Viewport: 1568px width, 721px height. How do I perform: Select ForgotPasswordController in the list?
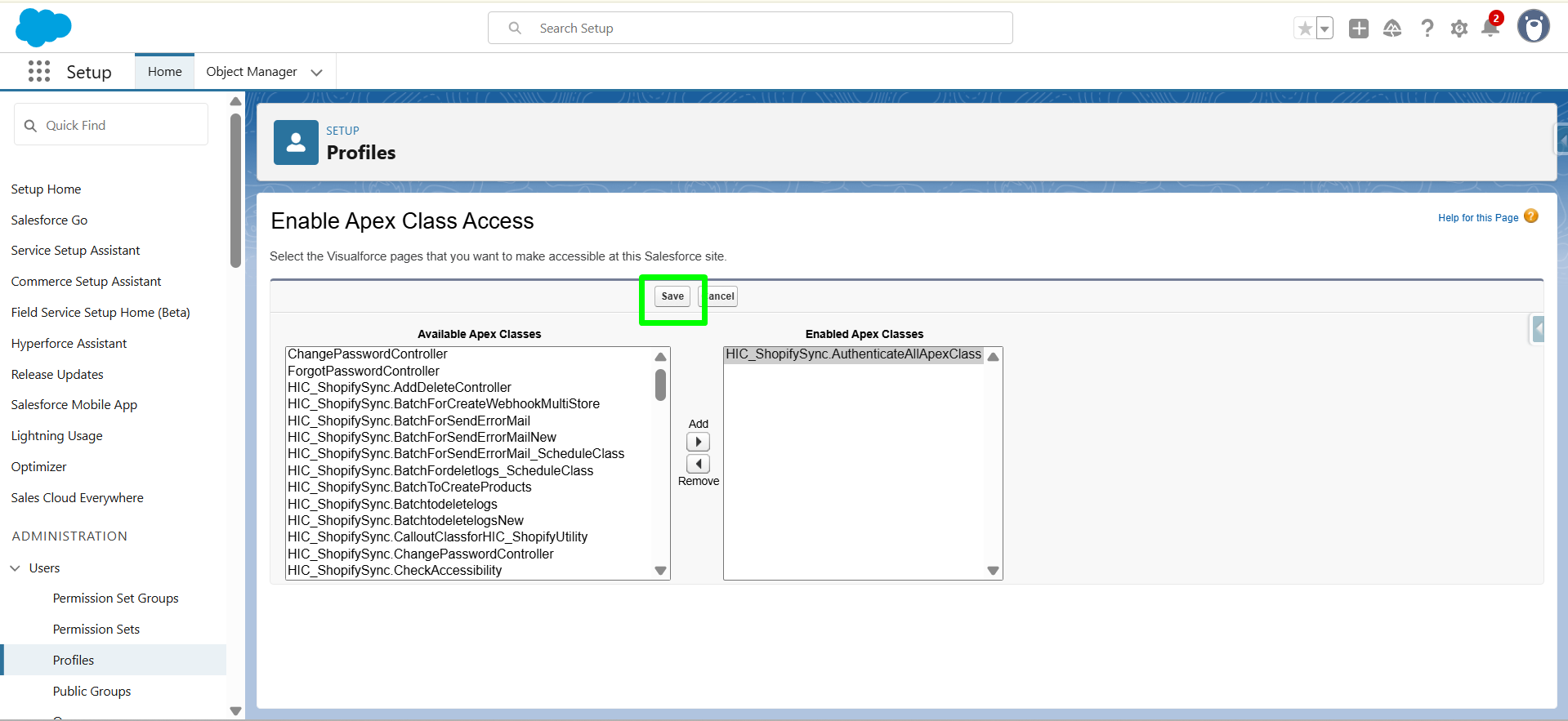363,372
